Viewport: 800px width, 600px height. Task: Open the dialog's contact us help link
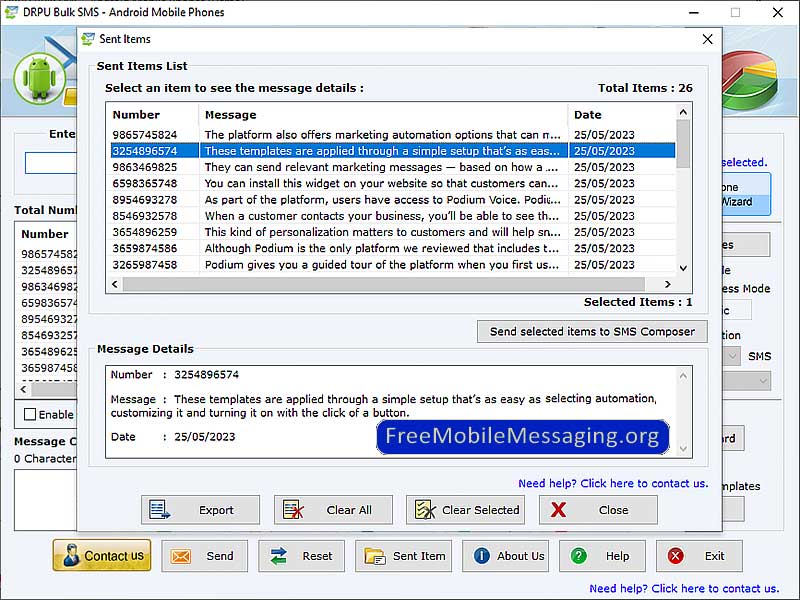point(613,483)
